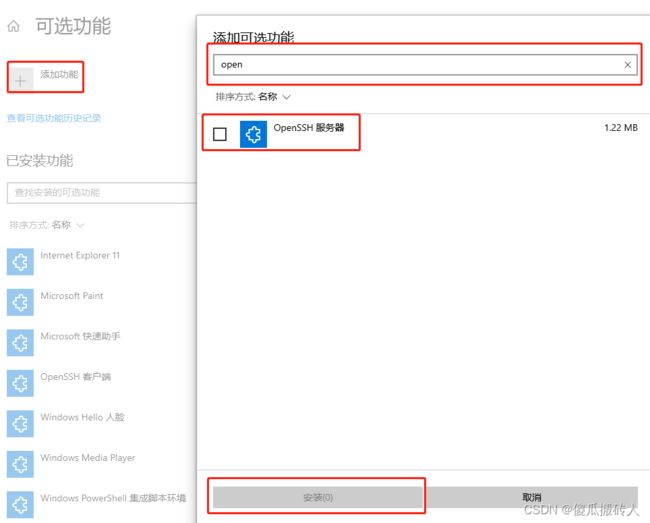This screenshot has height=523, width=650.
Task: Click the home icon beside 可选功能 title
Action: [13, 26]
